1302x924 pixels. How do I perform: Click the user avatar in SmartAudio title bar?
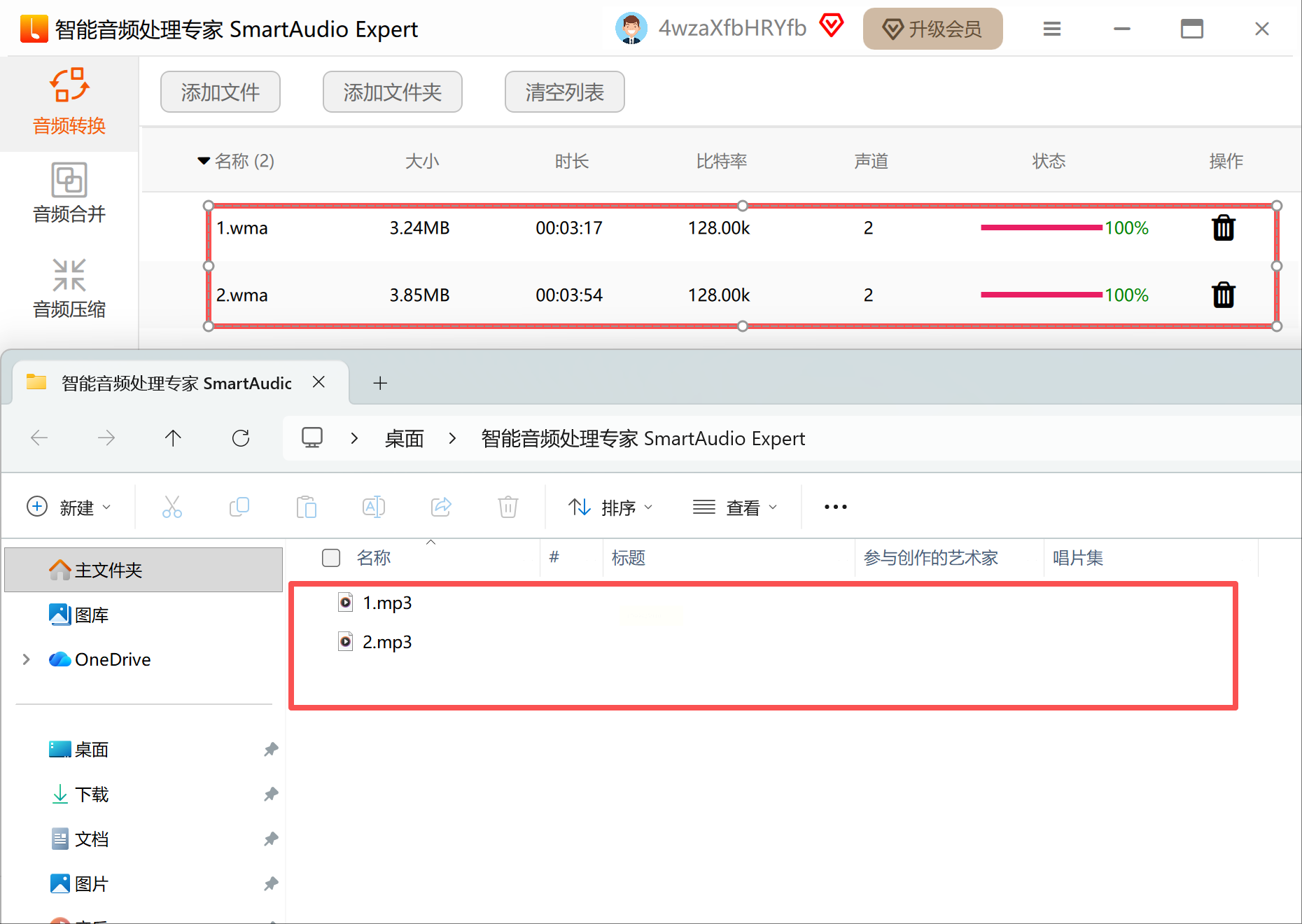[631, 29]
